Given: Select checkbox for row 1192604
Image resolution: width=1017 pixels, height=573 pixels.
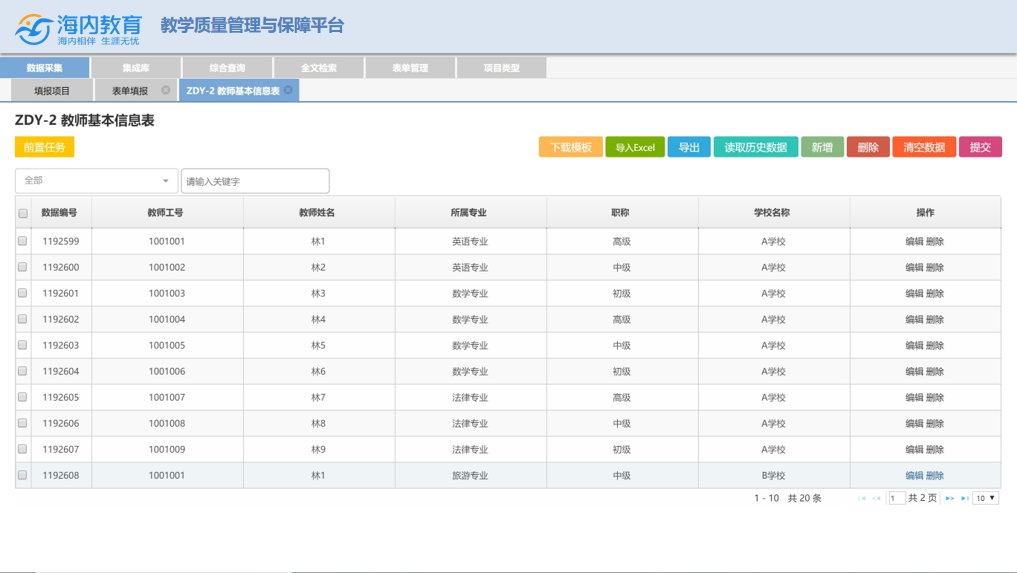Looking at the screenshot, I should (23, 371).
